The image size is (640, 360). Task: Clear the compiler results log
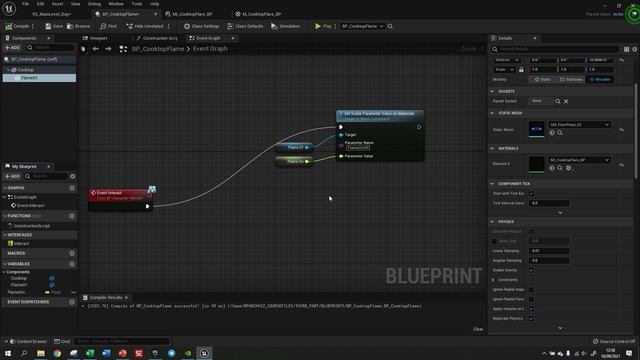[478, 329]
